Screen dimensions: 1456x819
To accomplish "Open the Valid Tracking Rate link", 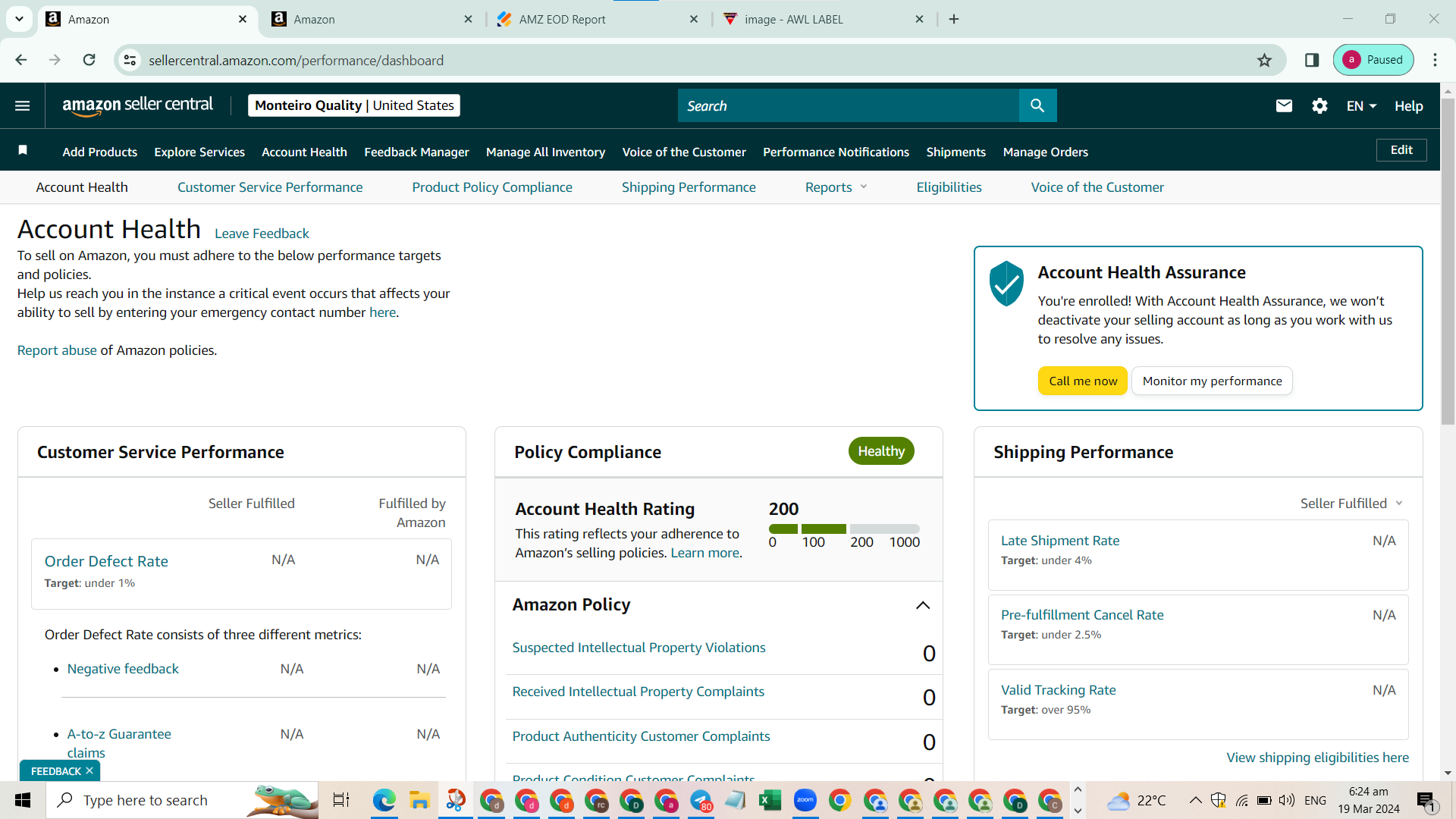I will (1059, 690).
